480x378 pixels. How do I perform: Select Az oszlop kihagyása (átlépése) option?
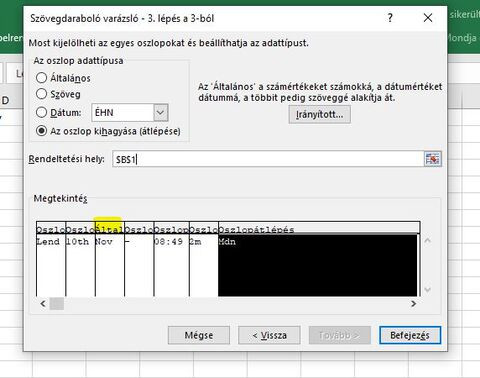coord(41,131)
